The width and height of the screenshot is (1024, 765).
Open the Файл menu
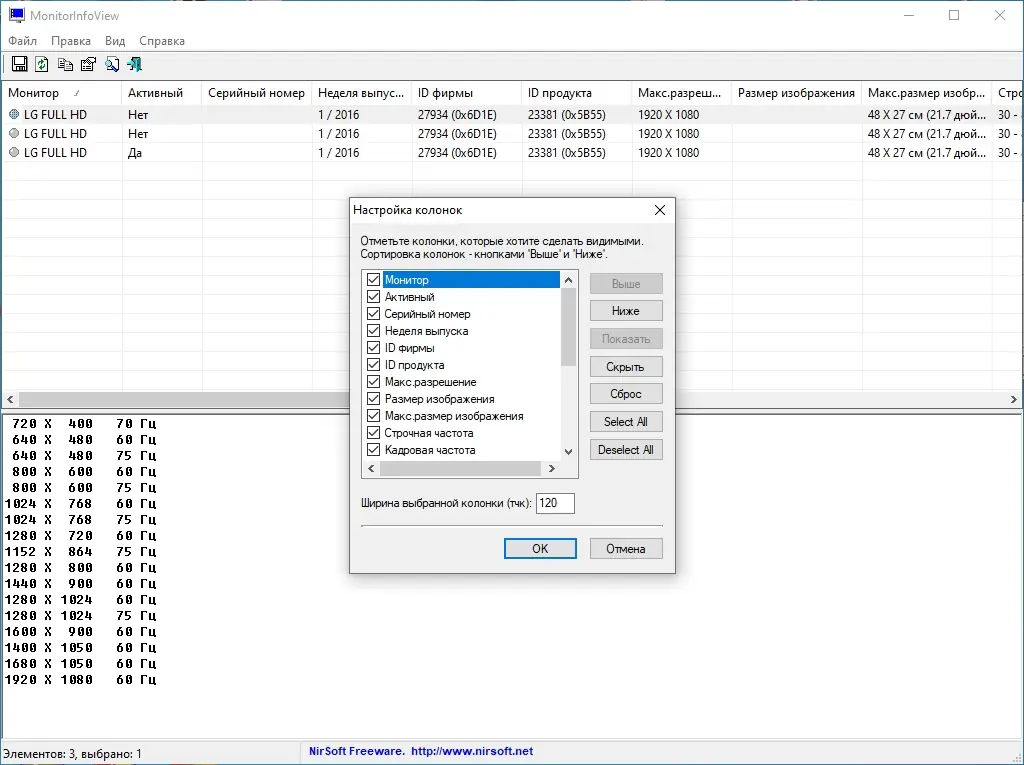coord(22,41)
